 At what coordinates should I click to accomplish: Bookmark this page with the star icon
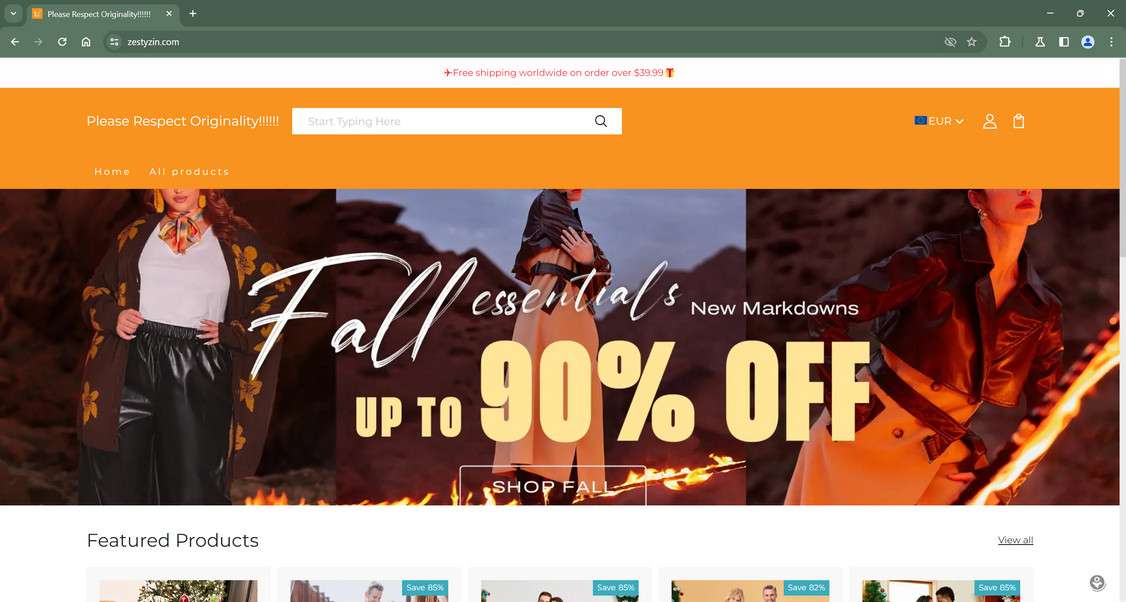972,42
